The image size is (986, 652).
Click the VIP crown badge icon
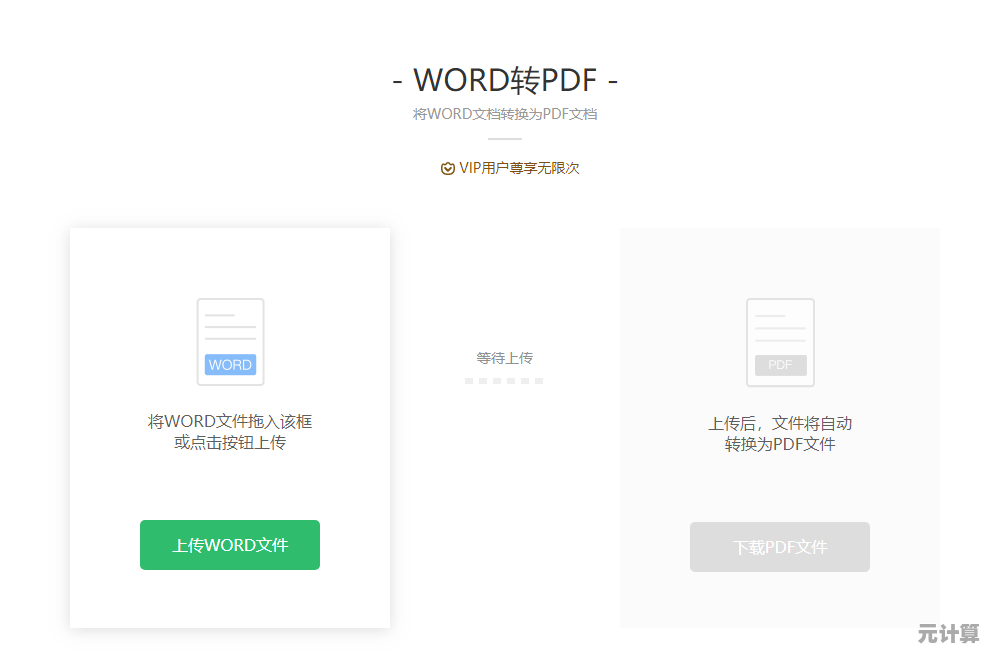coord(447,168)
